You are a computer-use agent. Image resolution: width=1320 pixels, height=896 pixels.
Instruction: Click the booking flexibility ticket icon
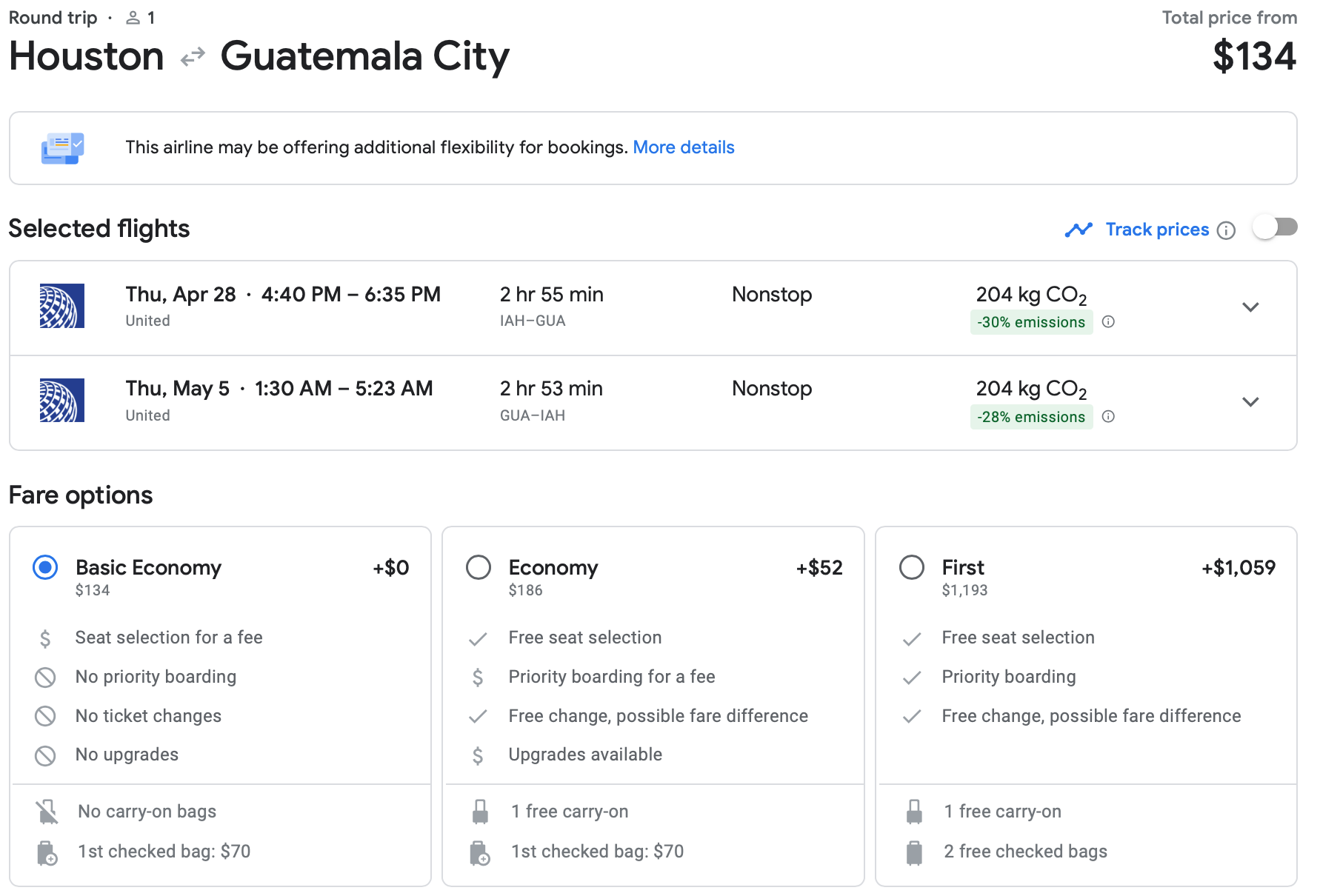[62, 148]
